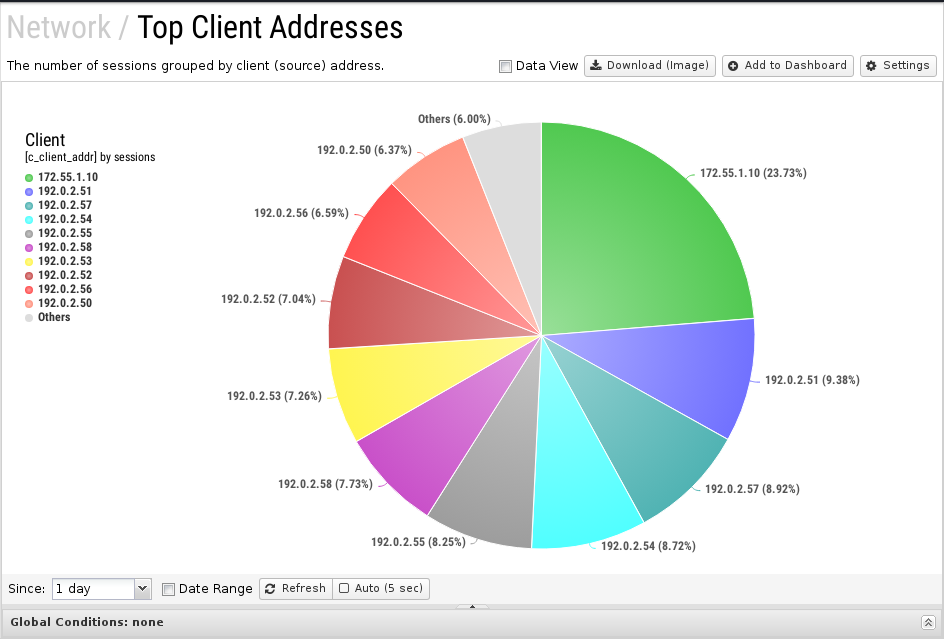944x639 pixels.
Task: Open the Settings gear button
Action: click(x=897, y=66)
